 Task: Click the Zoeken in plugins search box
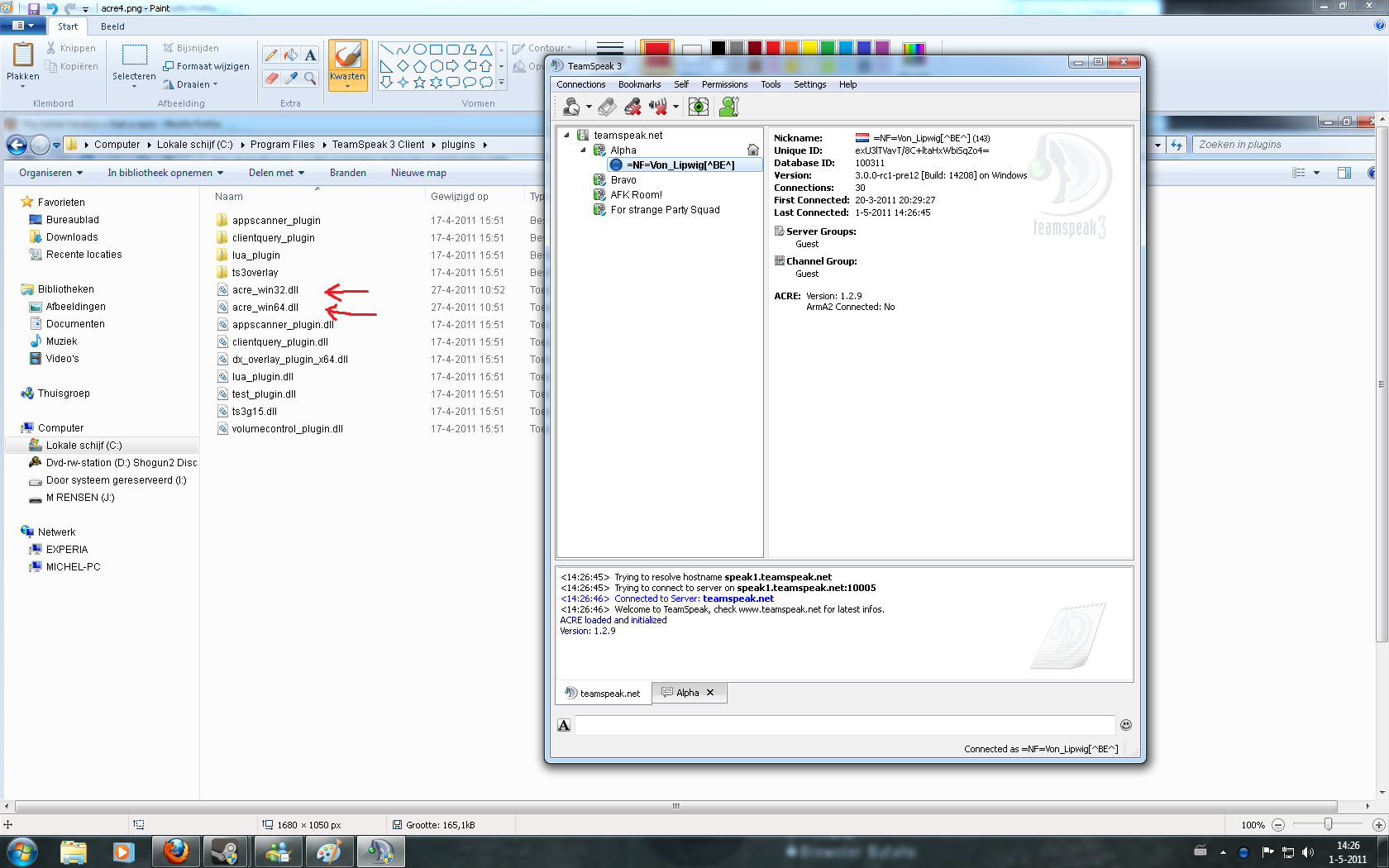pyautogui.click(x=1282, y=145)
